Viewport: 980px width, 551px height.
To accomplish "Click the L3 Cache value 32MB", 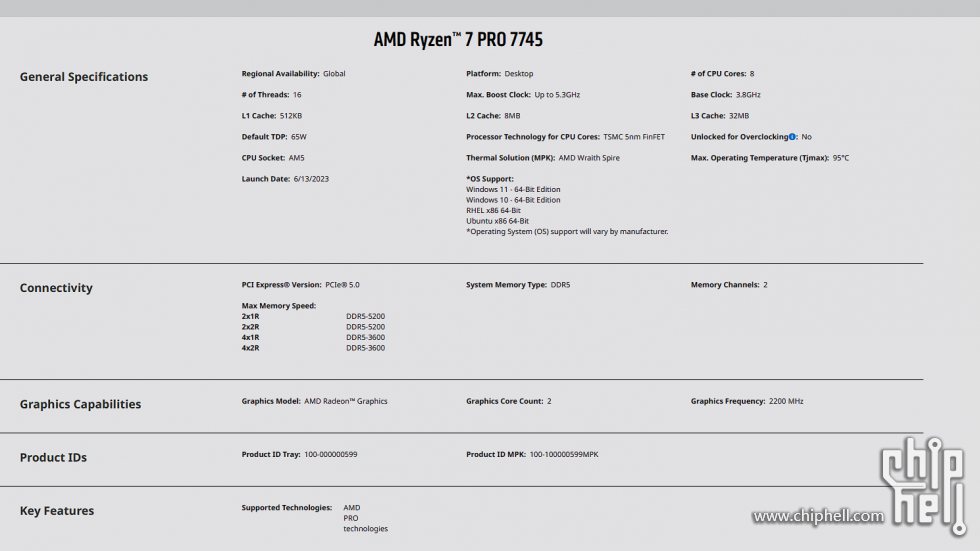I will pos(739,116).
